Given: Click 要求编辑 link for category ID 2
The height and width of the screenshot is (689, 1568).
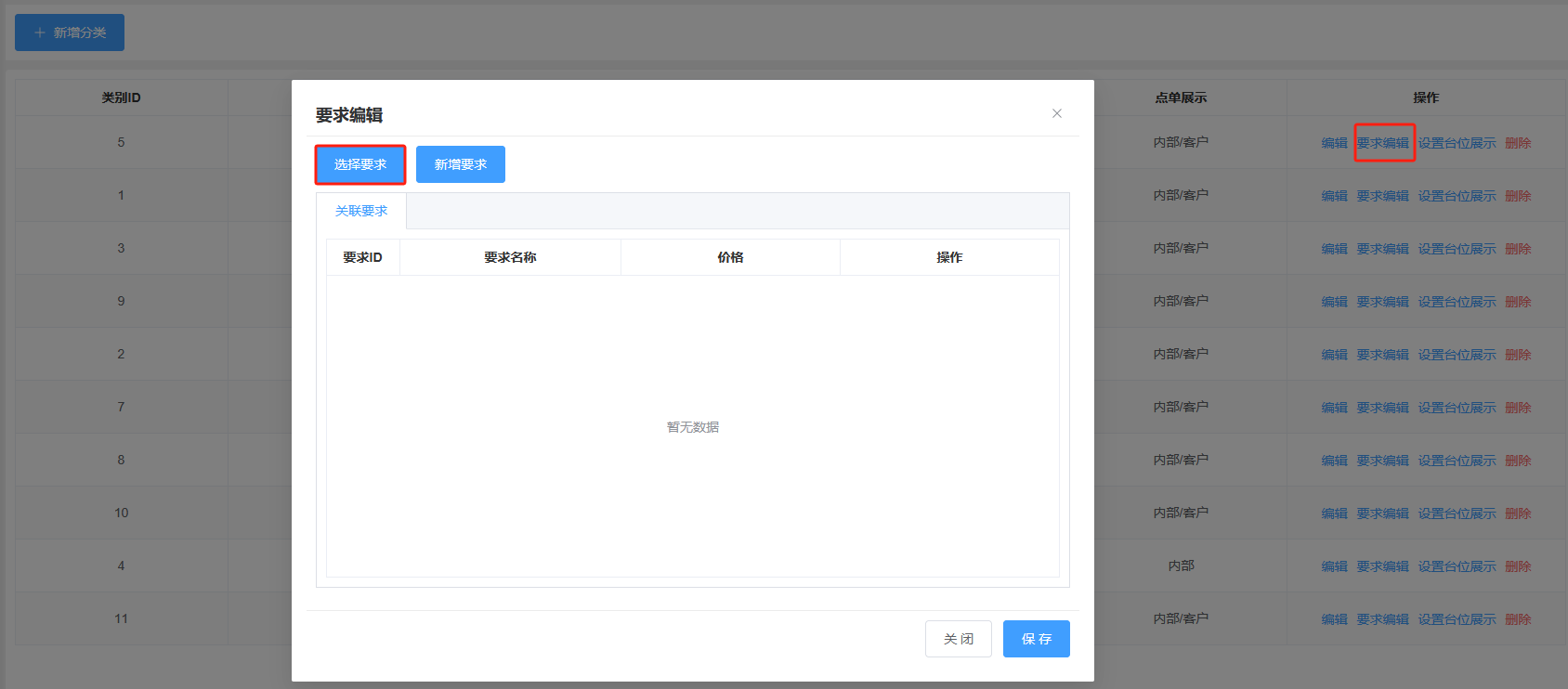Looking at the screenshot, I should point(1382,355).
